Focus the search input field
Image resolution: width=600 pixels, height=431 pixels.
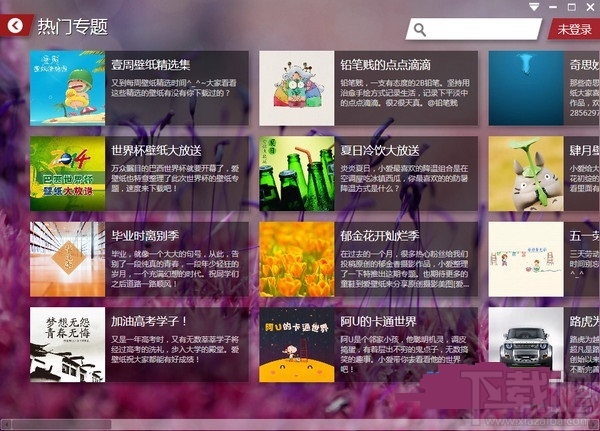click(474, 29)
